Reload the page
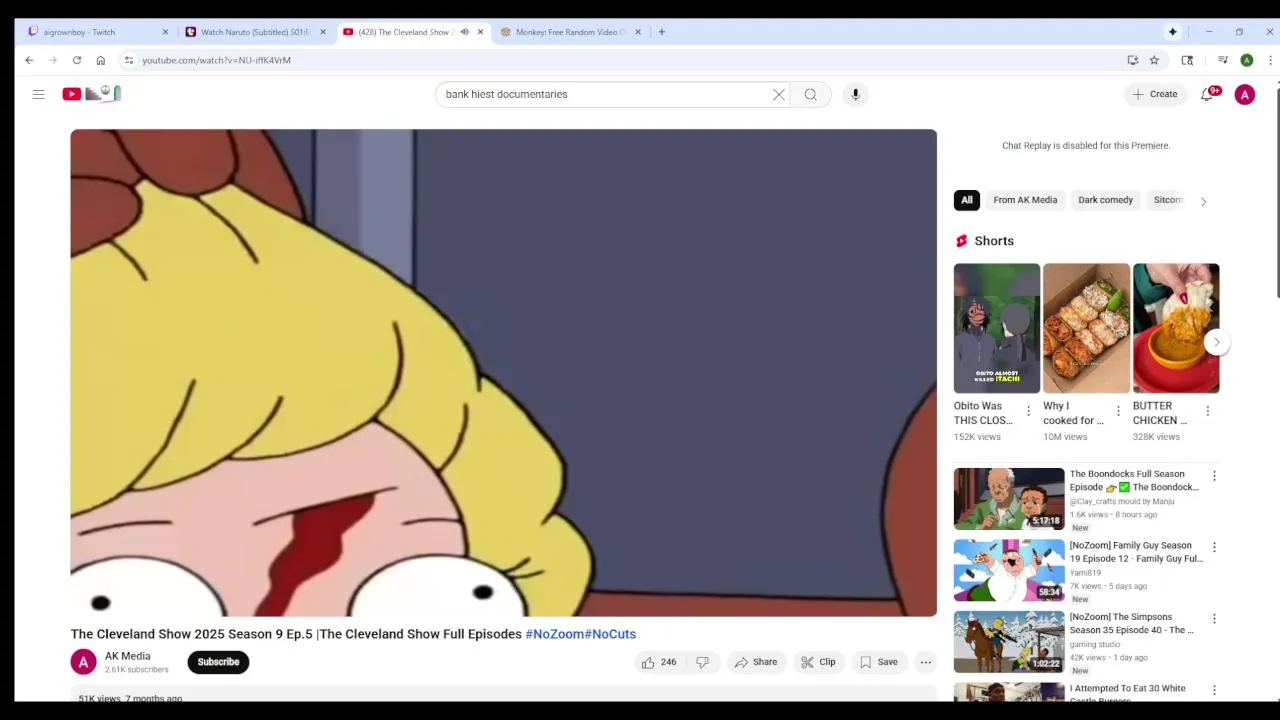Screen dimensions: 1280x720 76,60
